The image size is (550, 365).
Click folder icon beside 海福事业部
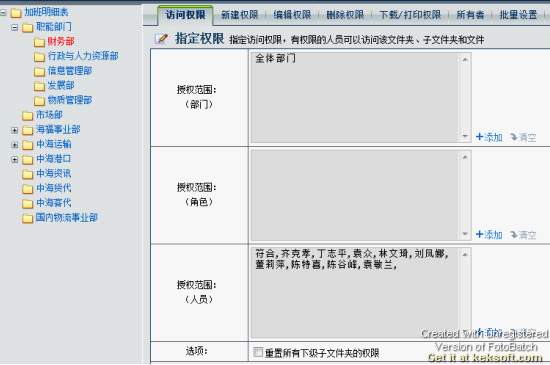27,130
